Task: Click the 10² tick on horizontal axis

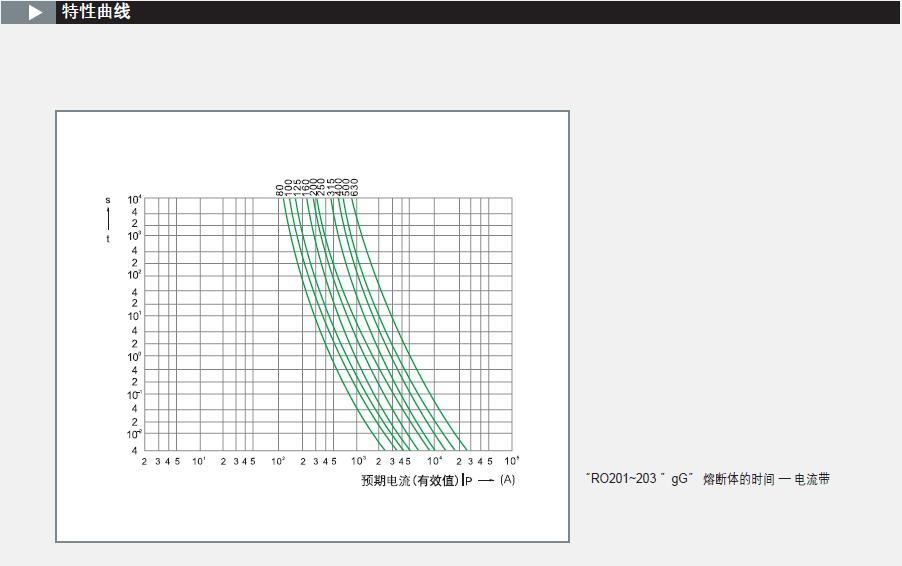Action: point(278,461)
